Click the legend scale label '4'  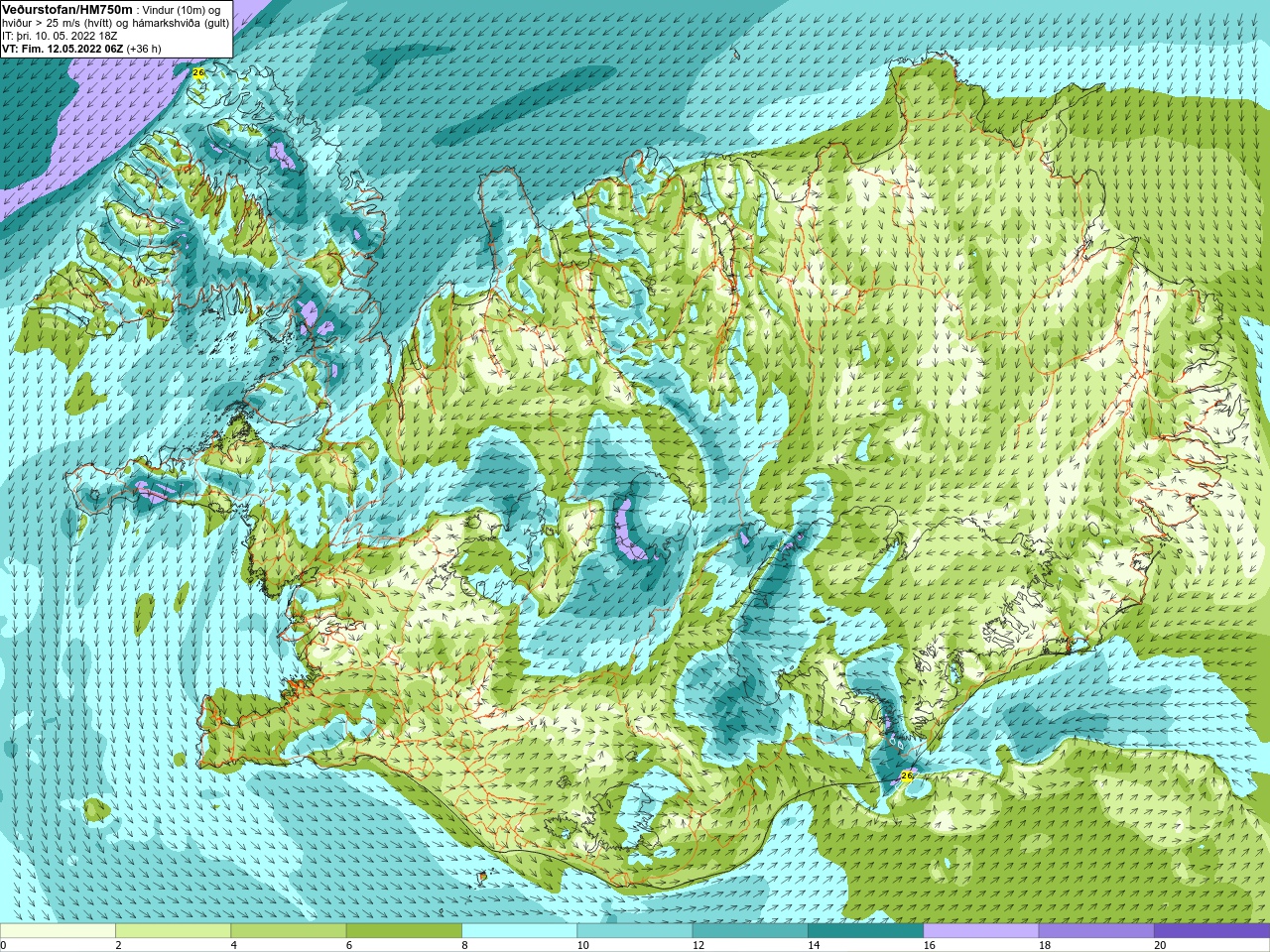(233, 945)
